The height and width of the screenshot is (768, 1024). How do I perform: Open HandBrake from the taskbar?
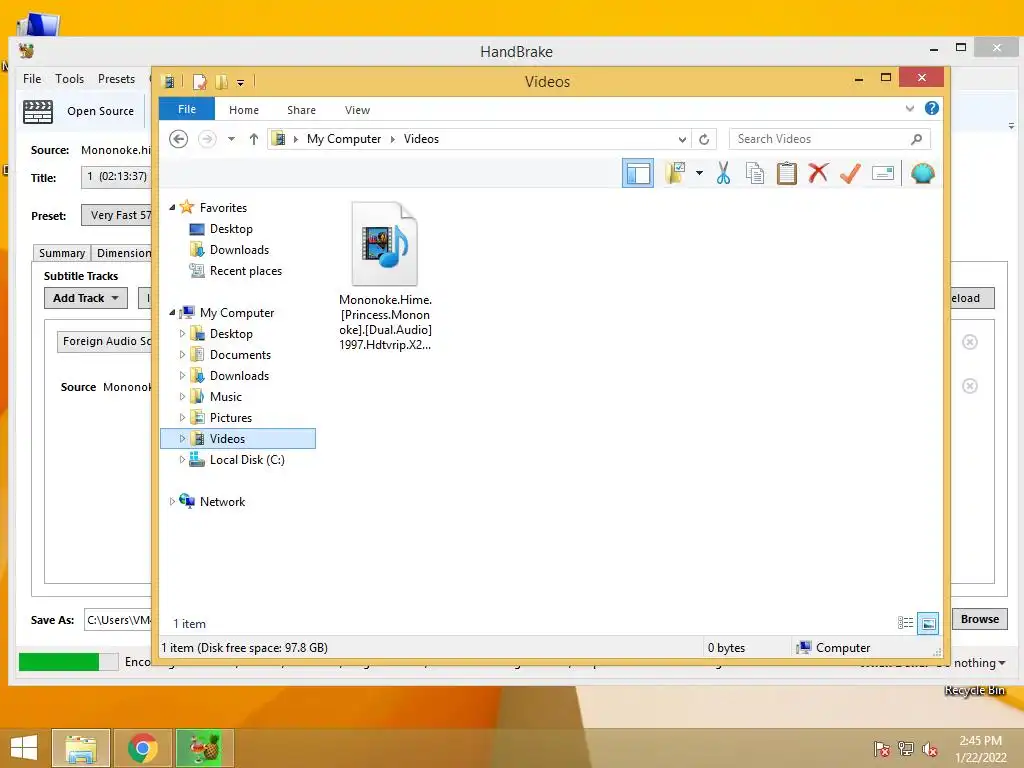[204, 748]
